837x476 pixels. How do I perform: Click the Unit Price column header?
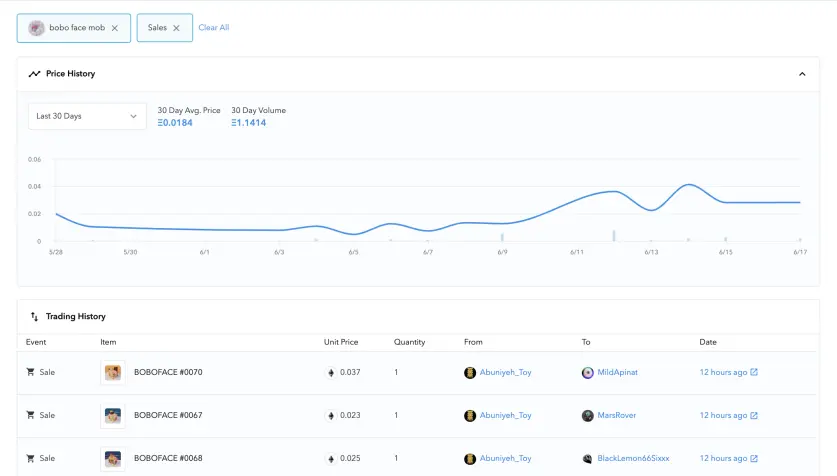(x=341, y=342)
